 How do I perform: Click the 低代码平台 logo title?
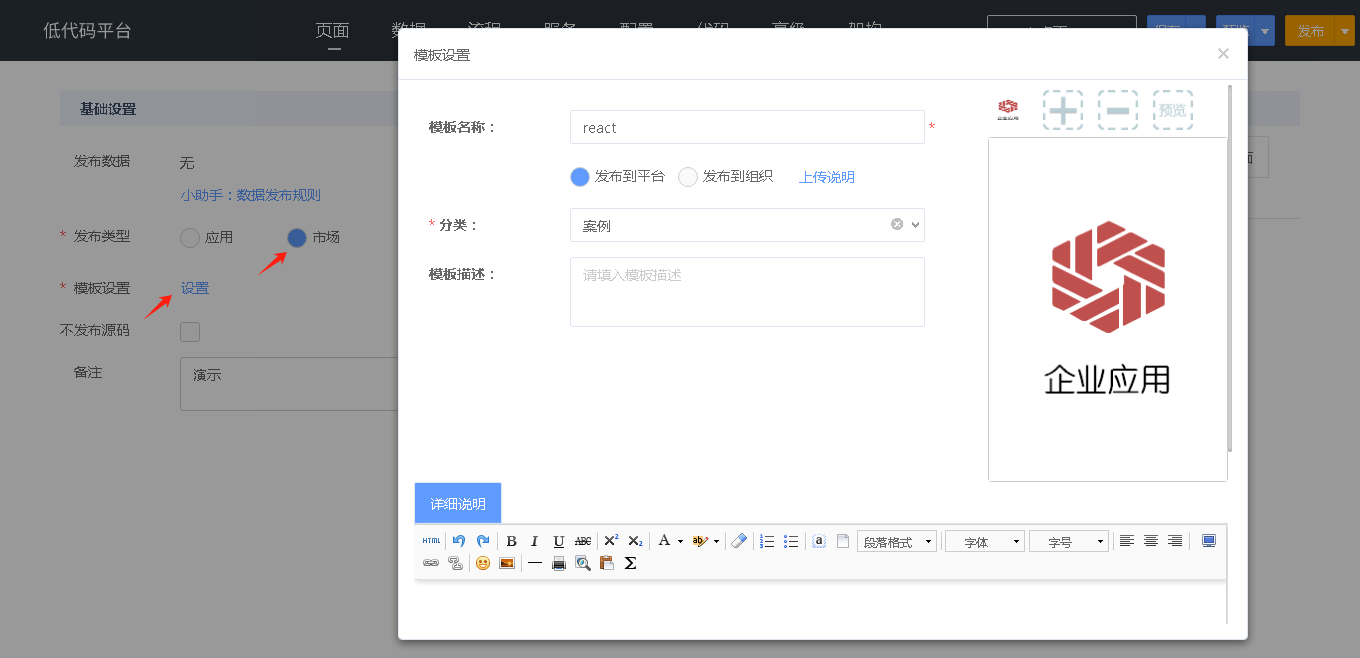(87, 30)
